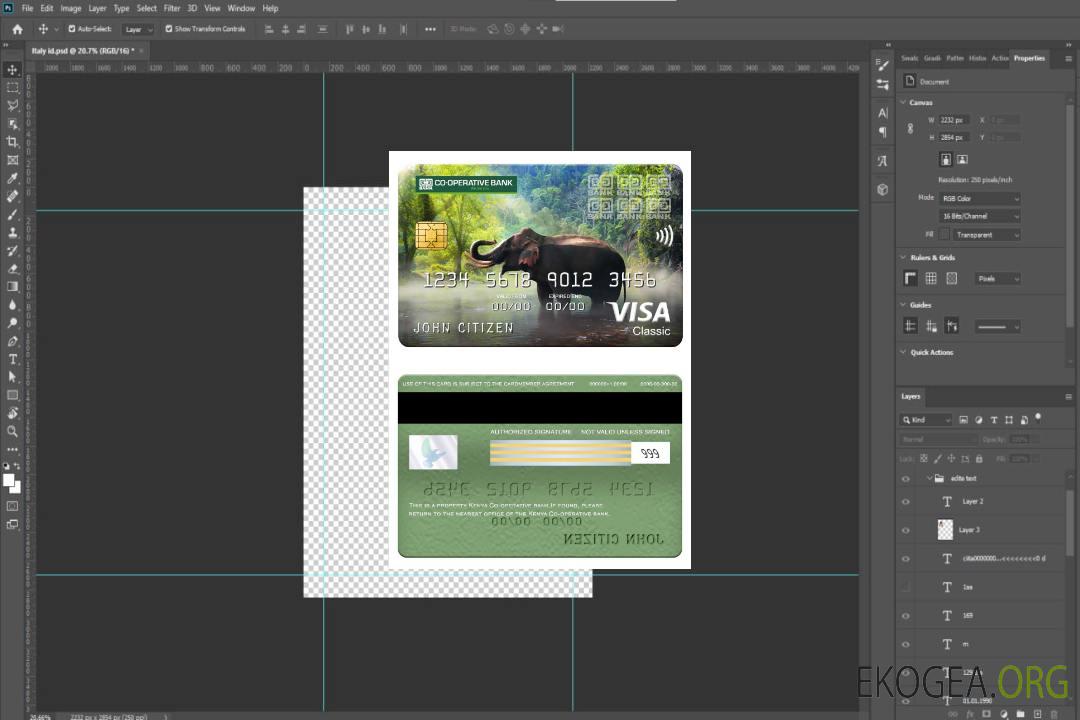
Task: Open the Properties panel options menu
Action: tap(1068, 59)
